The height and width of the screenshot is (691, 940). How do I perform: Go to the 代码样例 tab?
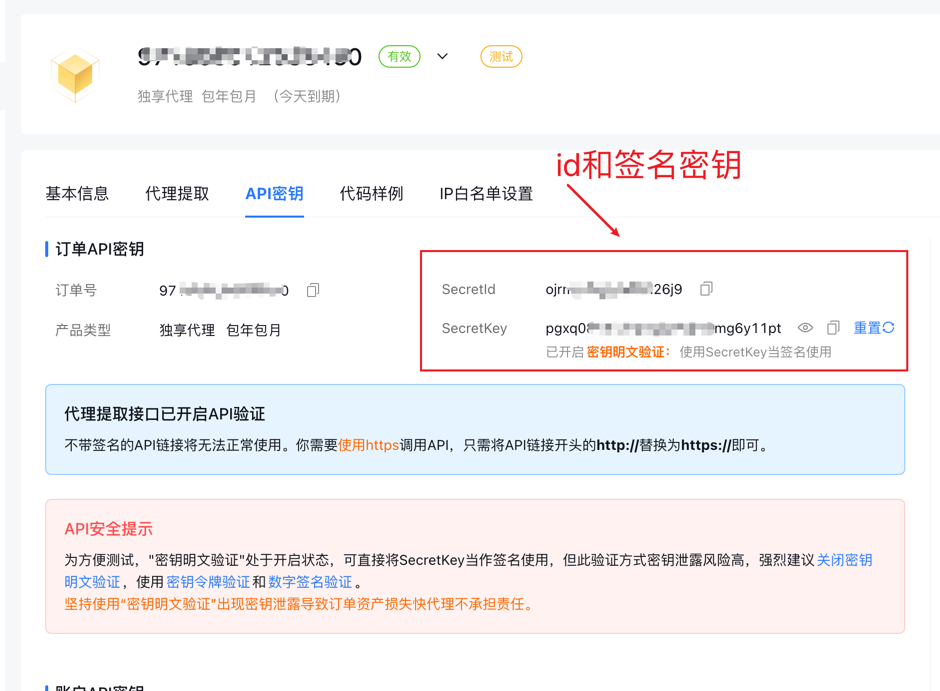pos(371,194)
